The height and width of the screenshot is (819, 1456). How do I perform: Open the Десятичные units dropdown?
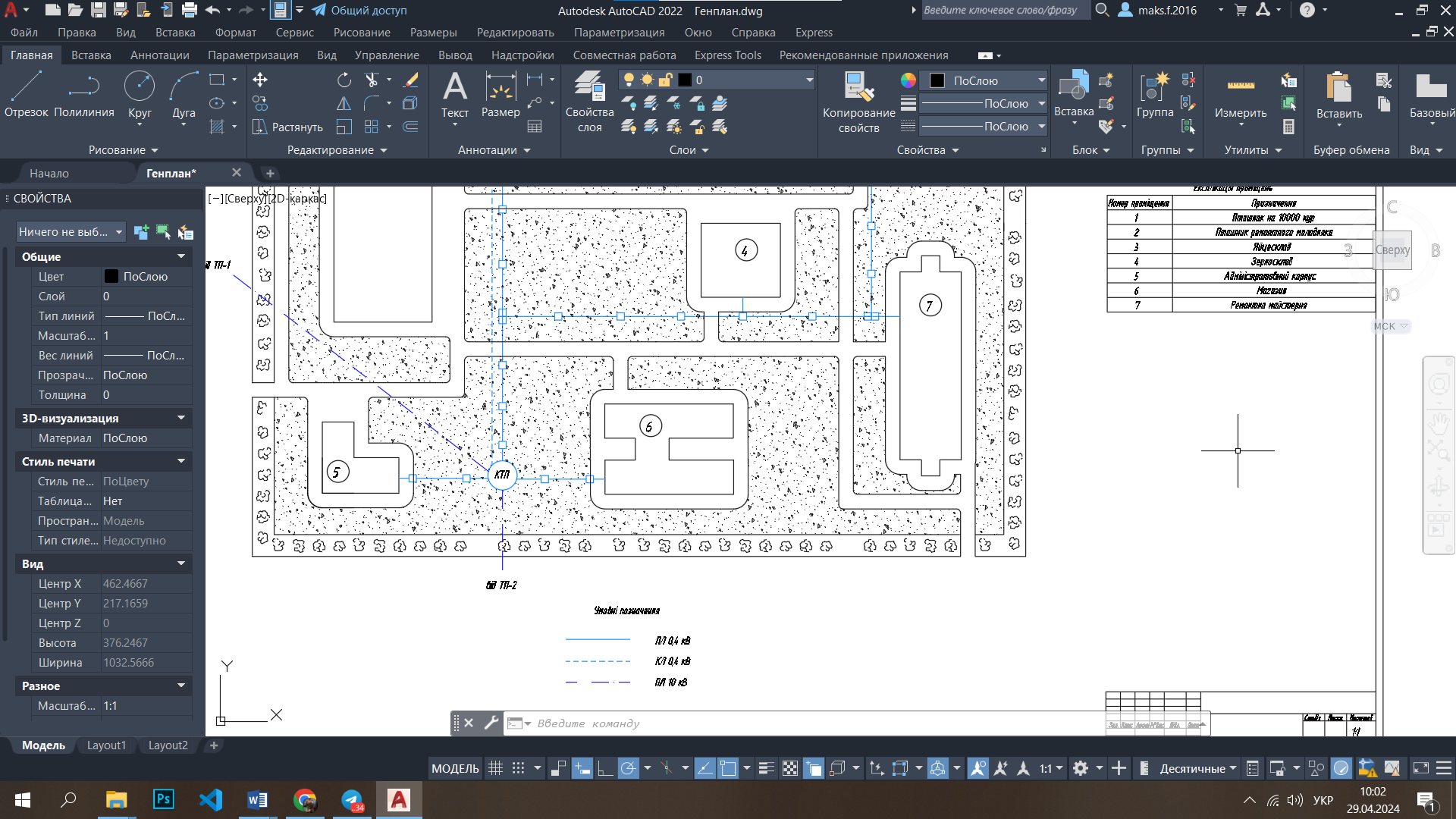click(1198, 768)
